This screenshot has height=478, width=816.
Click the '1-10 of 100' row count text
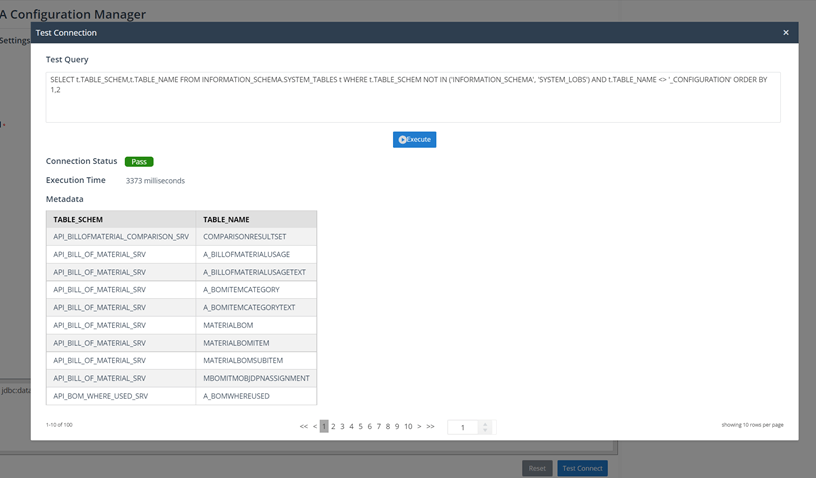[59, 425]
